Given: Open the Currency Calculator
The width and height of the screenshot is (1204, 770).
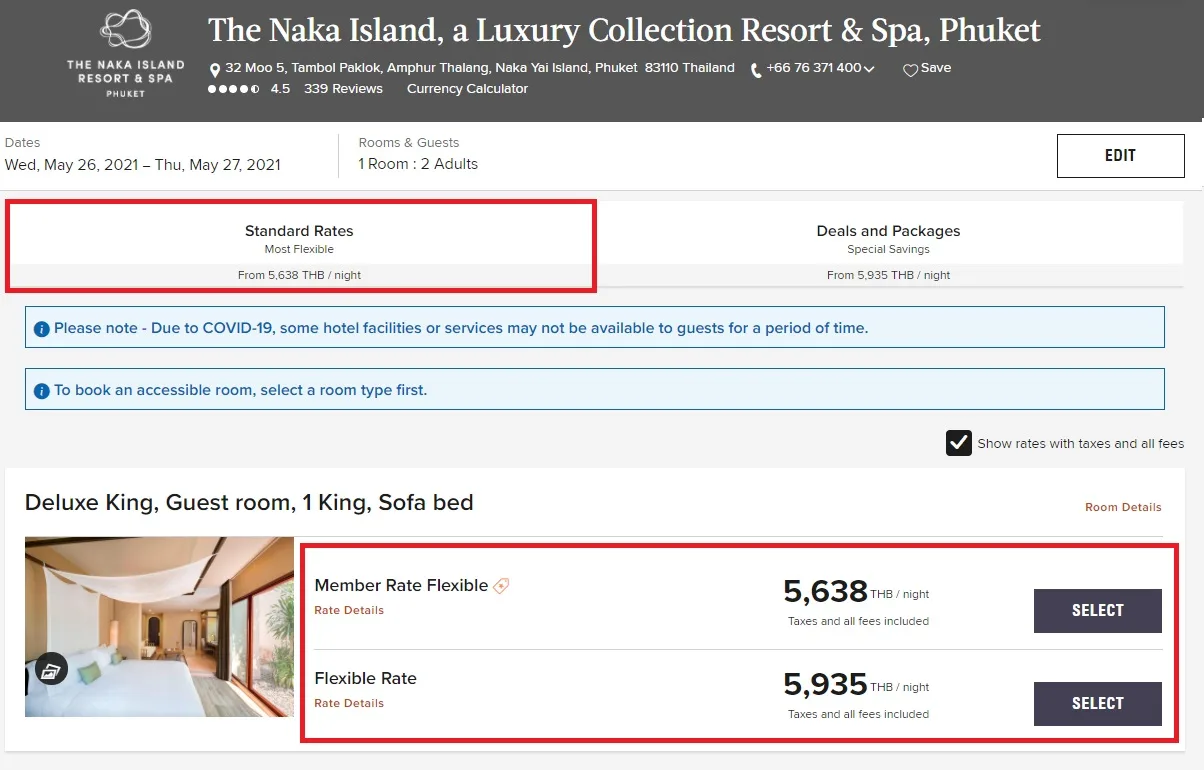Looking at the screenshot, I should pos(467,89).
